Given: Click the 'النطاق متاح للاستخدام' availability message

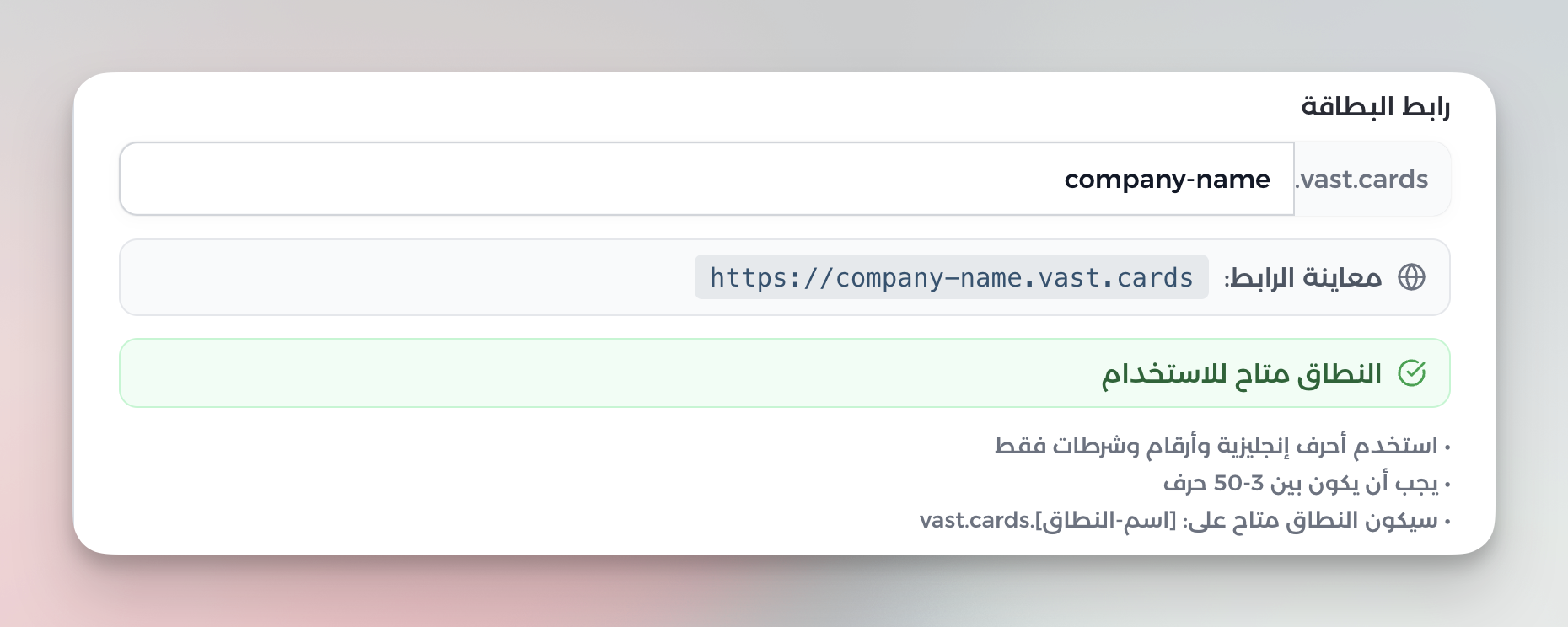Looking at the screenshot, I should tap(1242, 373).
